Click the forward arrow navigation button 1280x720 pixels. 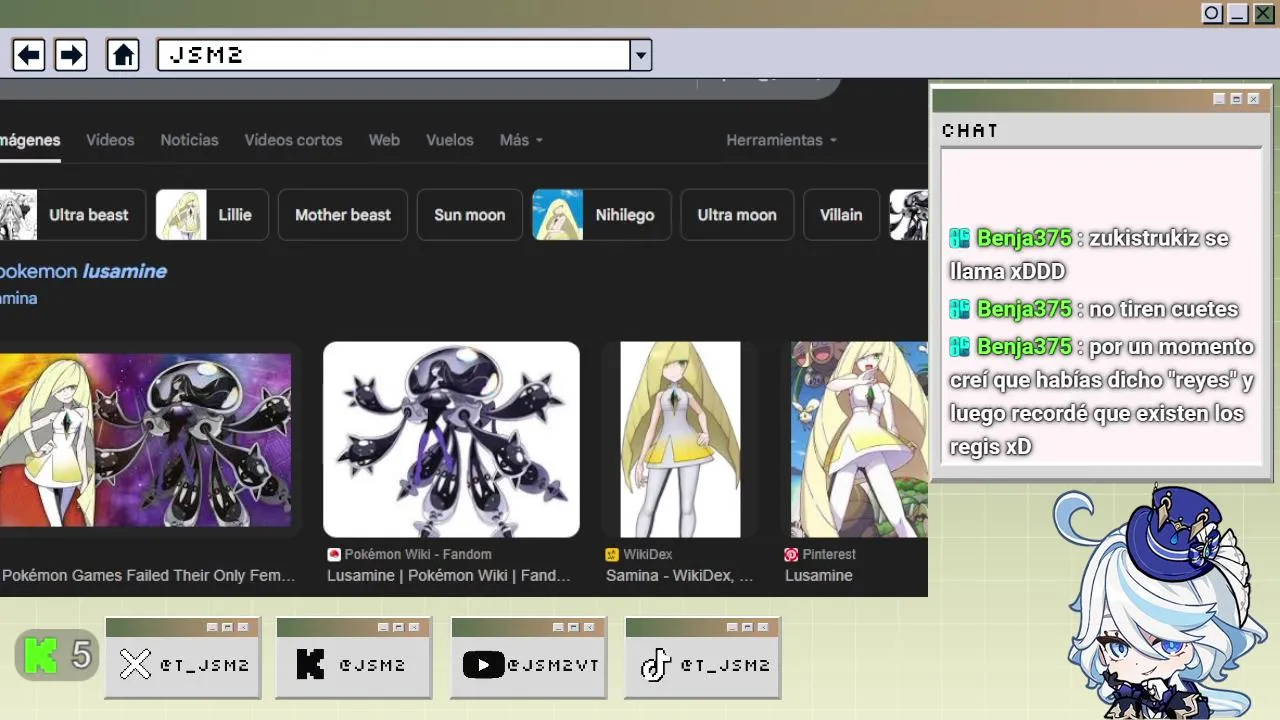point(71,55)
